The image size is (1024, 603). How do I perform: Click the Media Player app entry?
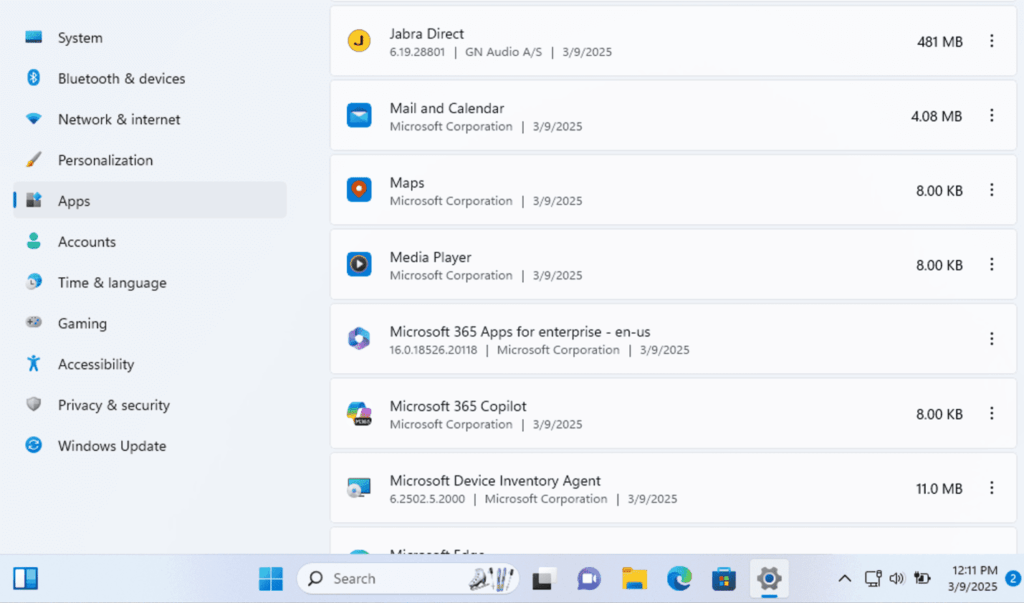600,265
